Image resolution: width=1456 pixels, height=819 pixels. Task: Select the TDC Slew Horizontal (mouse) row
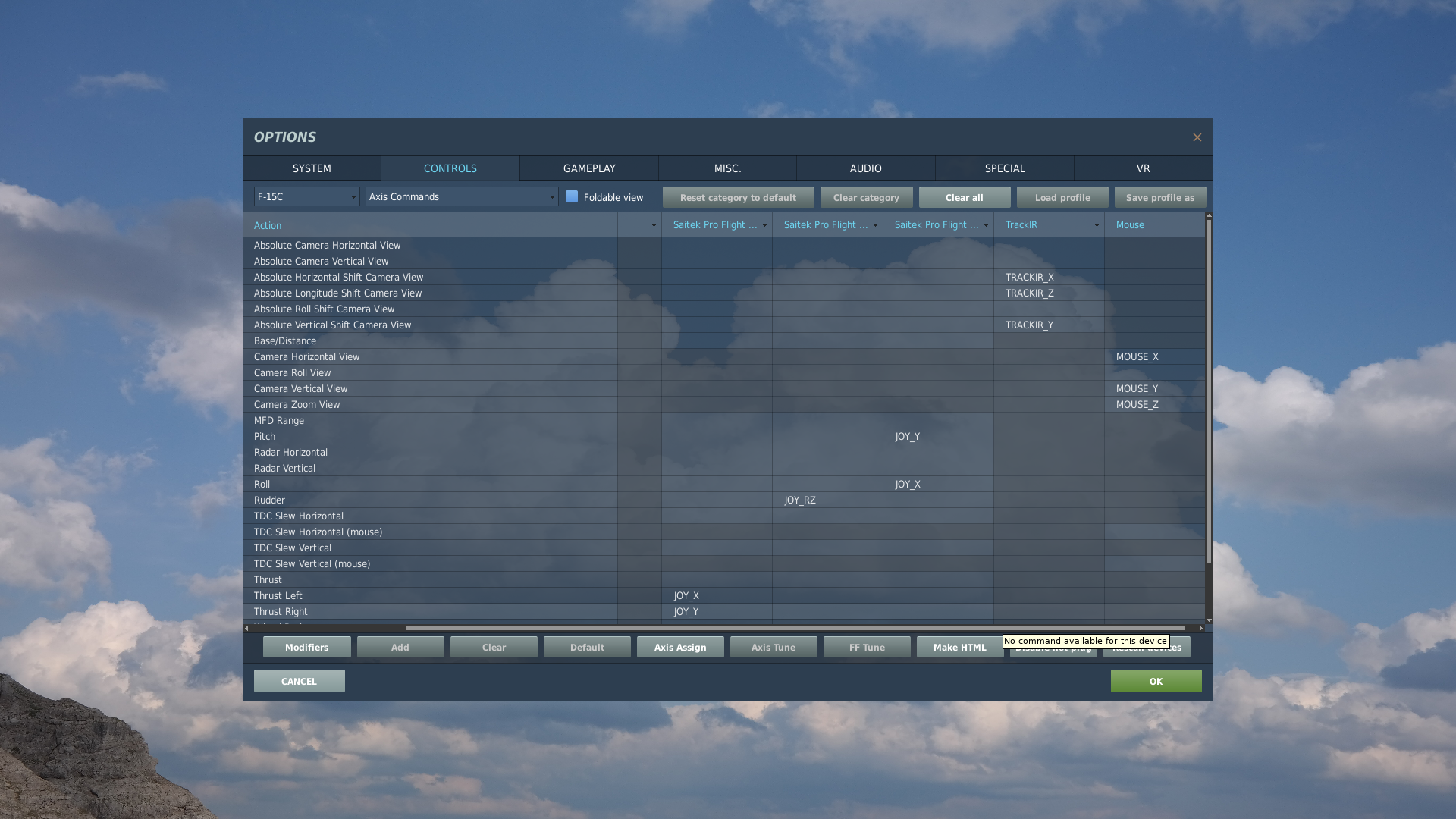[430, 532]
